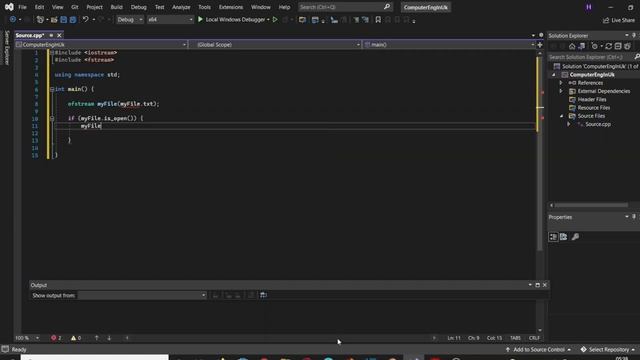640x360 pixels.
Task: Open the Git menu
Action: [75, 7]
